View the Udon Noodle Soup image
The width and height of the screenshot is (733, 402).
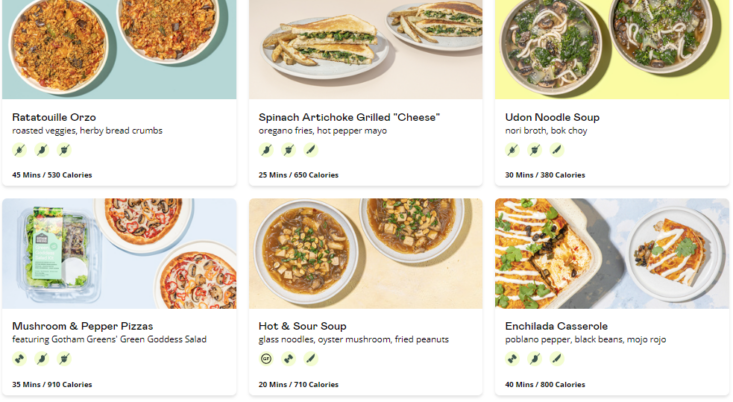611,49
